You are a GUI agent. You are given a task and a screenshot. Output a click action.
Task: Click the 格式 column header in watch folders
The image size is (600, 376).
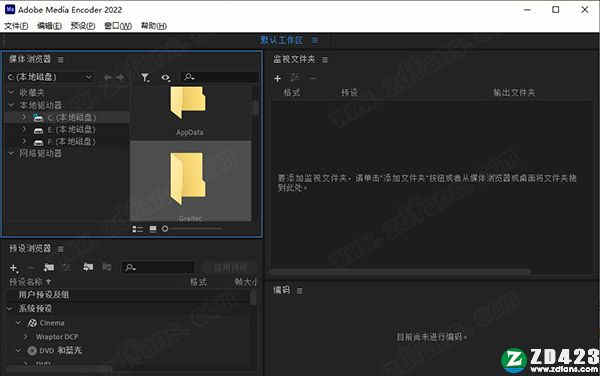(292, 93)
